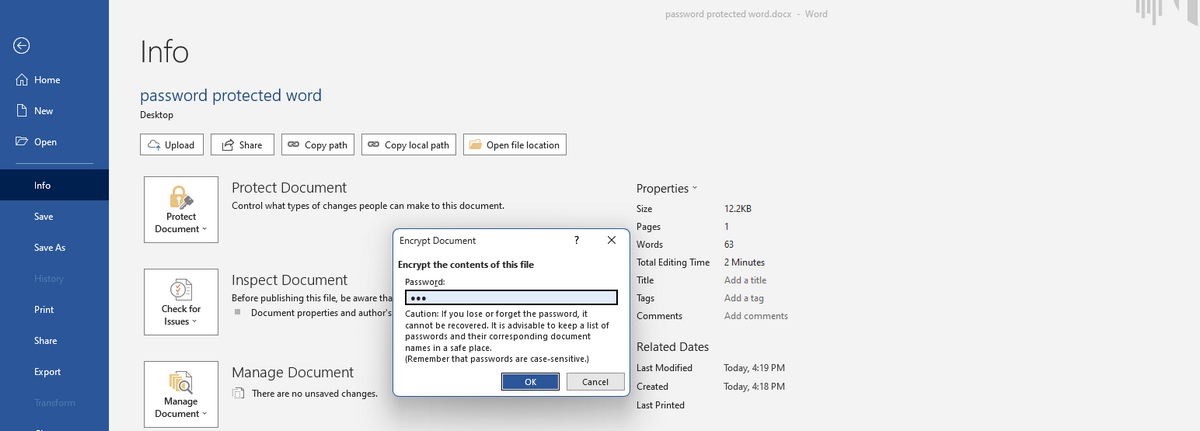The width and height of the screenshot is (1200, 431).
Task: Click the Manage Document magnifier icon
Action: tap(181, 382)
